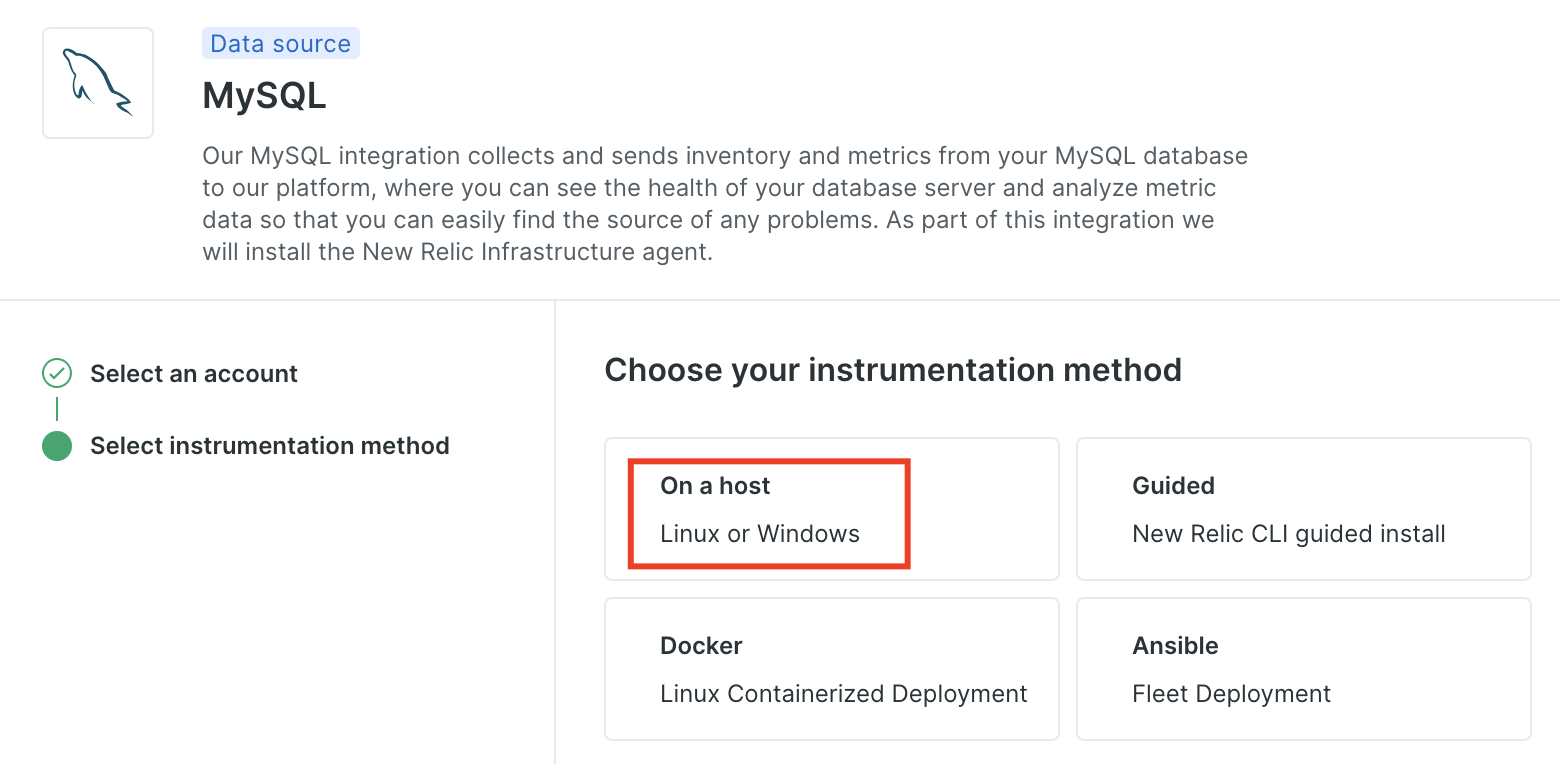1560x764 pixels.
Task: Click Linux Containerized Deployment text
Action: pyautogui.click(x=844, y=694)
